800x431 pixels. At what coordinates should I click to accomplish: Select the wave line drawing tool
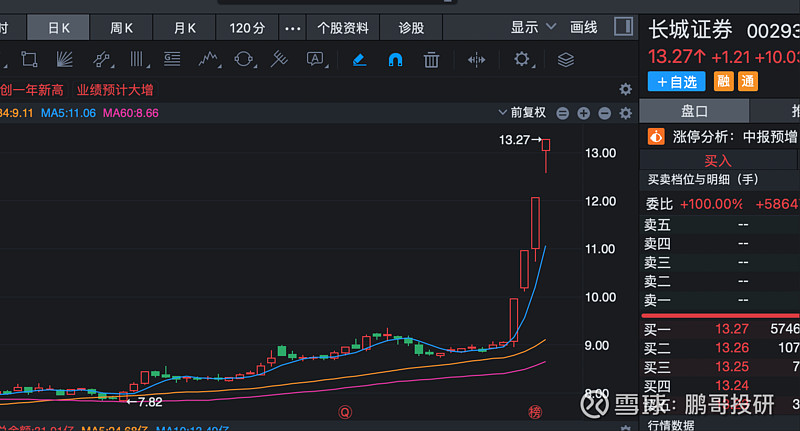[x=208, y=60]
